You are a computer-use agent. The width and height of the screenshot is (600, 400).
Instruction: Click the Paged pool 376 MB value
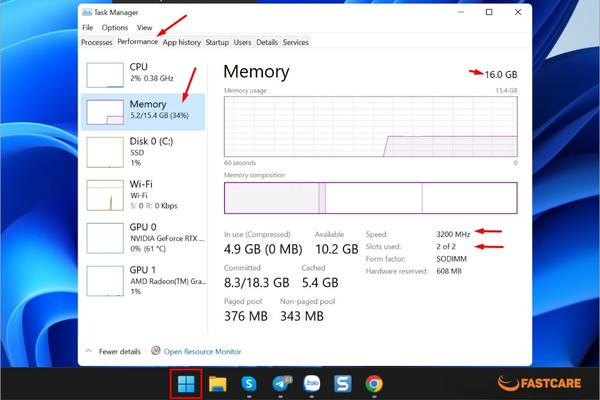[246, 316]
